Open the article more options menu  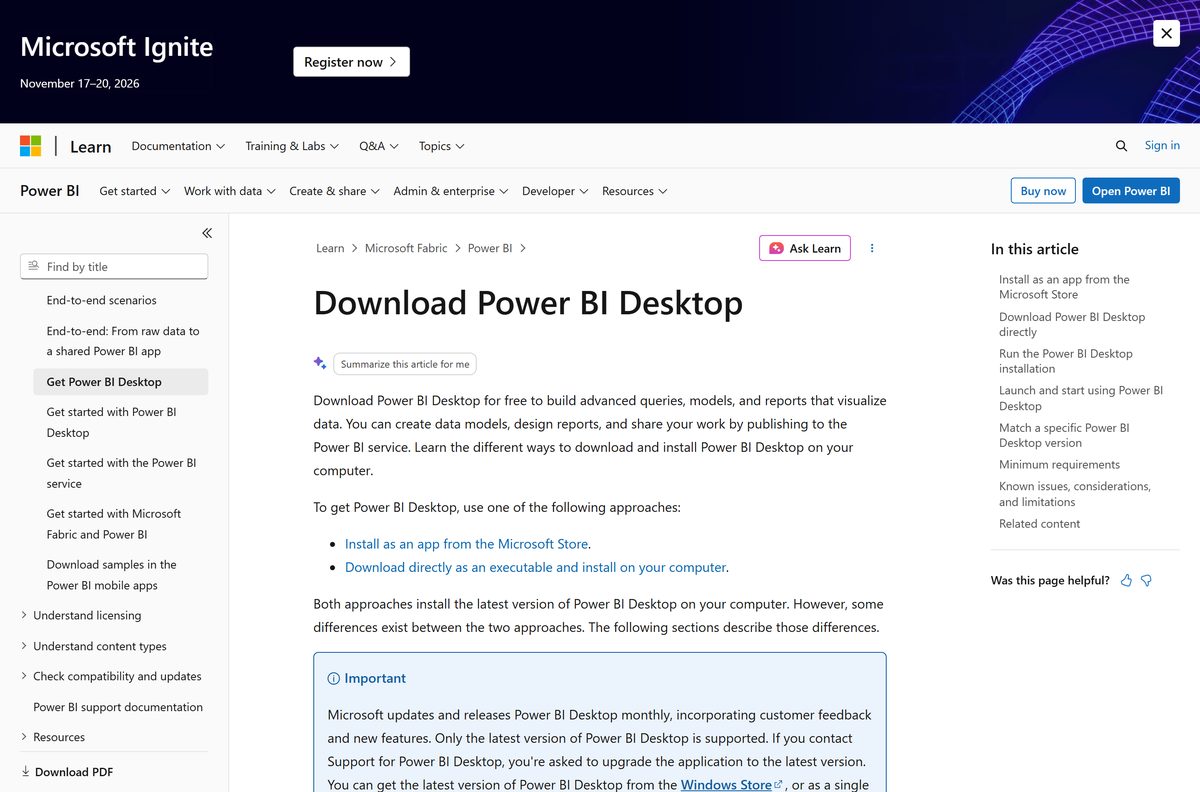pyautogui.click(x=872, y=248)
